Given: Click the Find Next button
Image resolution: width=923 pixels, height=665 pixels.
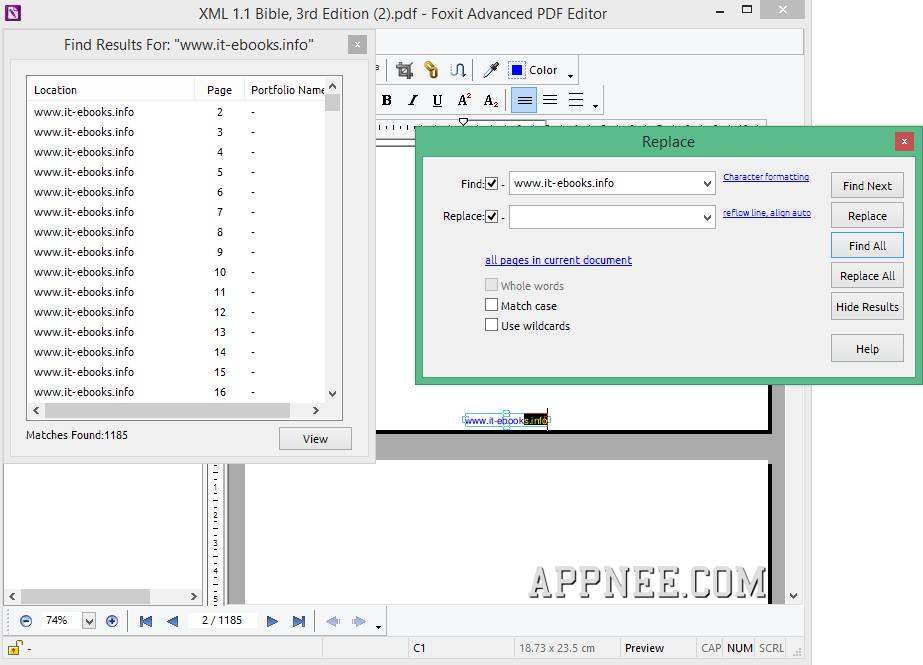Looking at the screenshot, I should coord(867,186).
